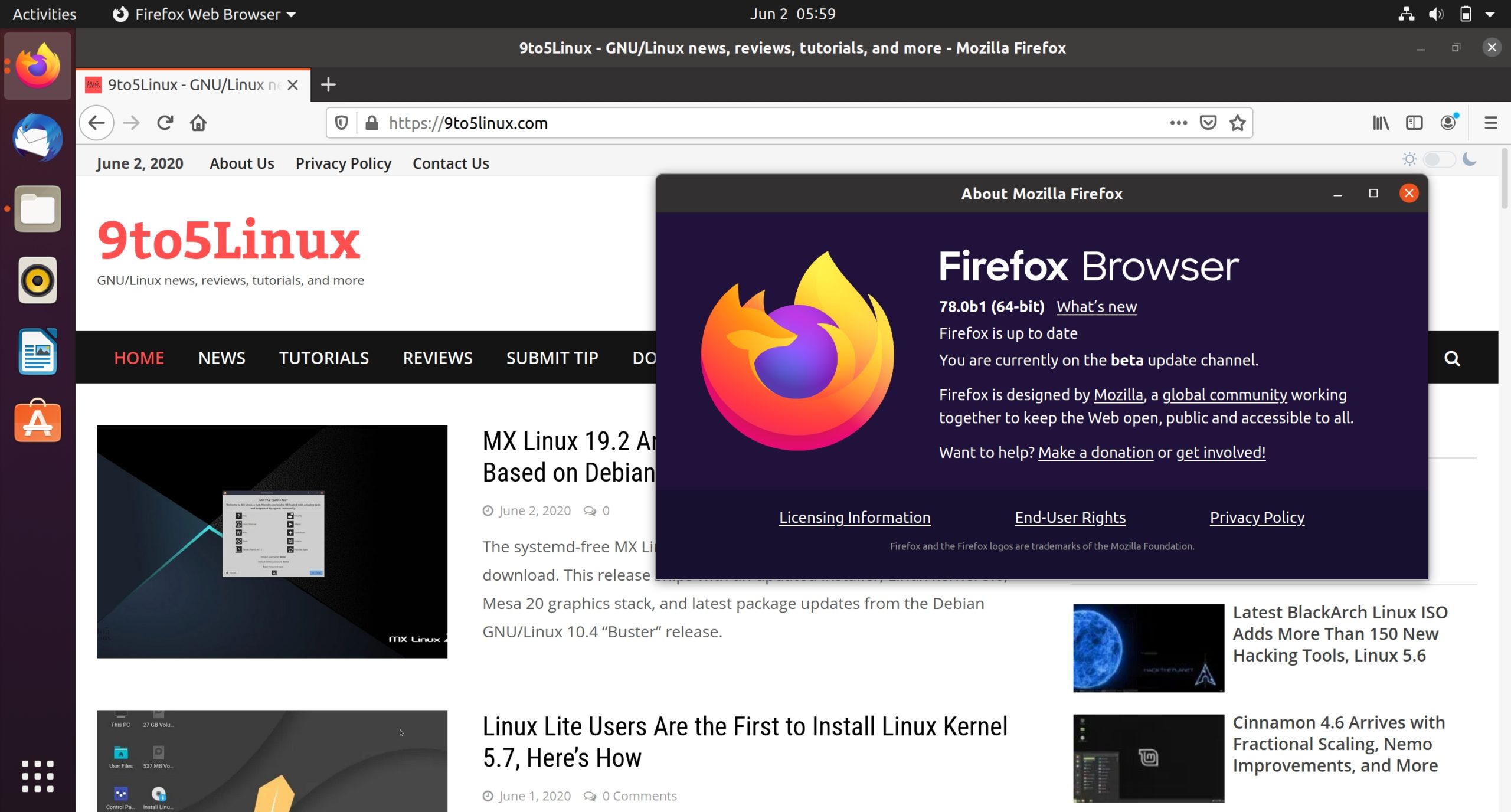Click the Cinnamon 4.6 article thumbnail
The width and height of the screenshot is (1511, 812).
tap(1148, 758)
